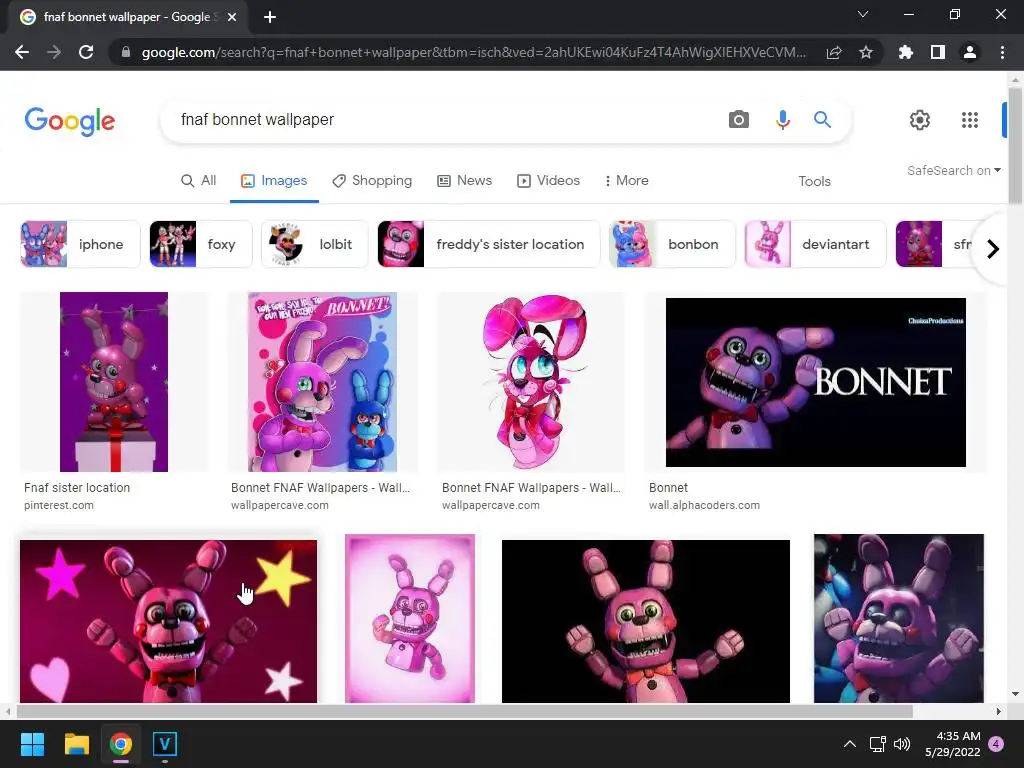The width and height of the screenshot is (1024, 768).
Task: Open Google quick settings gear
Action: [920, 120]
